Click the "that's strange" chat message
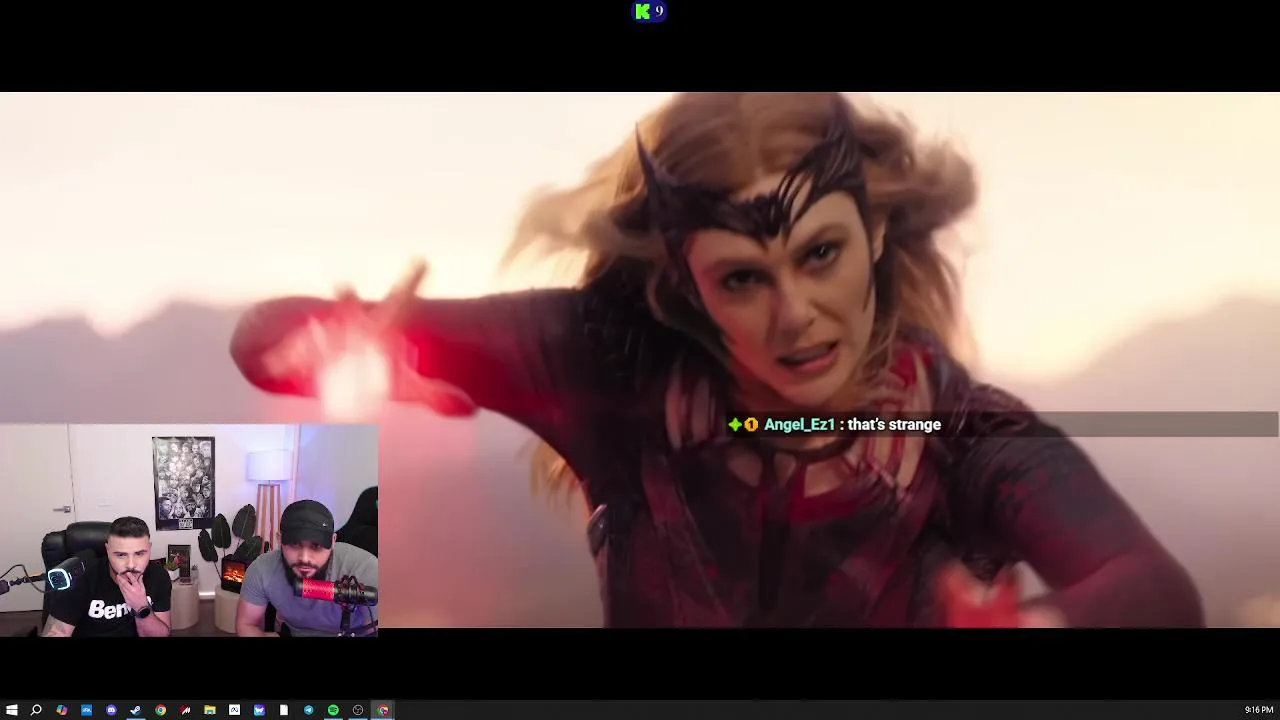 tap(894, 425)
